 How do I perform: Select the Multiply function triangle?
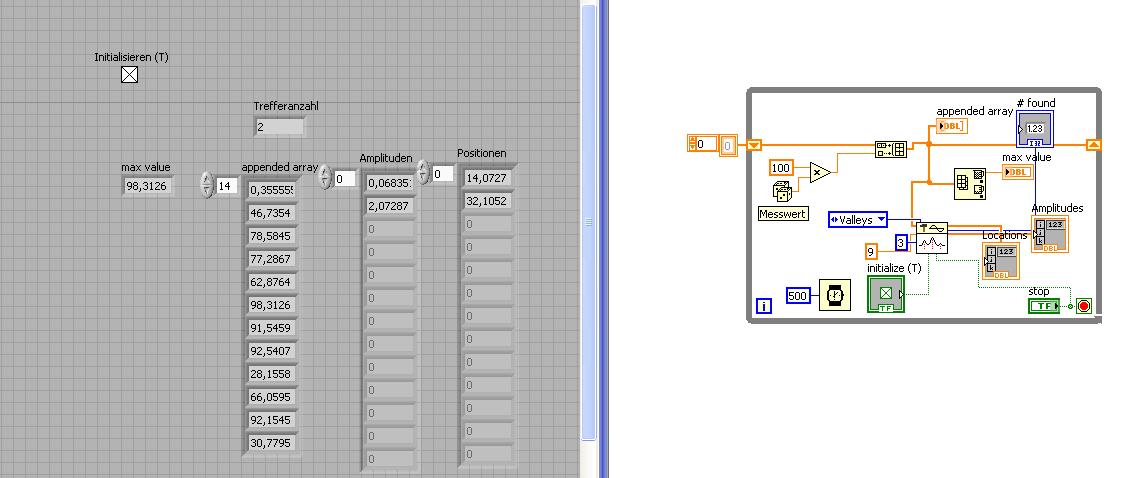click(820, 172)
